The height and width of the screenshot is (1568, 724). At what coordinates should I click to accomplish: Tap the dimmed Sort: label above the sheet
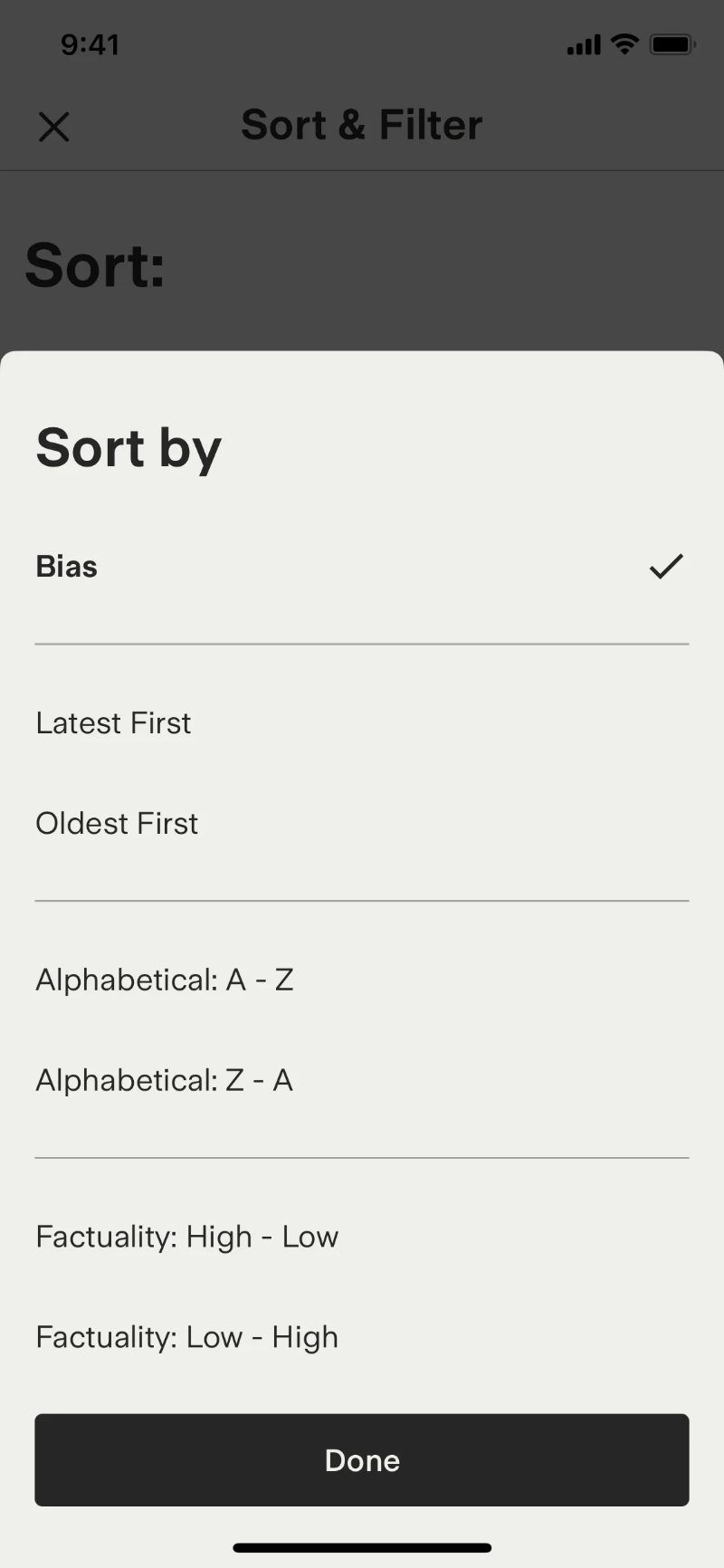(x=93, y=264)
